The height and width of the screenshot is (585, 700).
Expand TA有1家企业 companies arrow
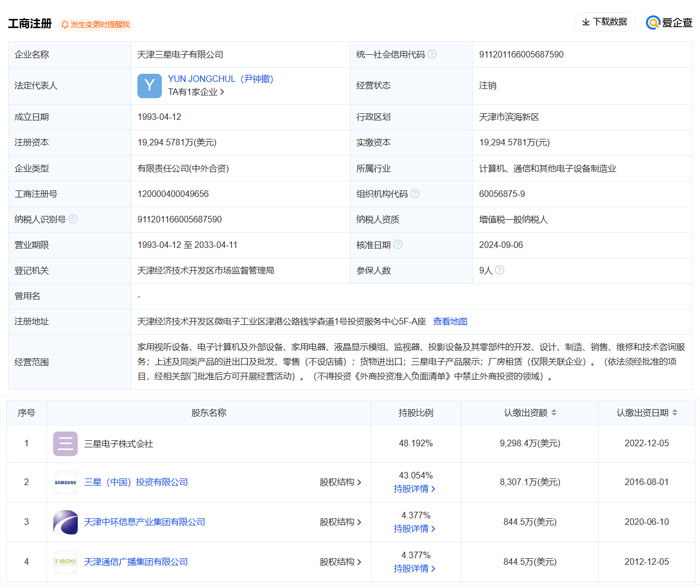[196, 92]
